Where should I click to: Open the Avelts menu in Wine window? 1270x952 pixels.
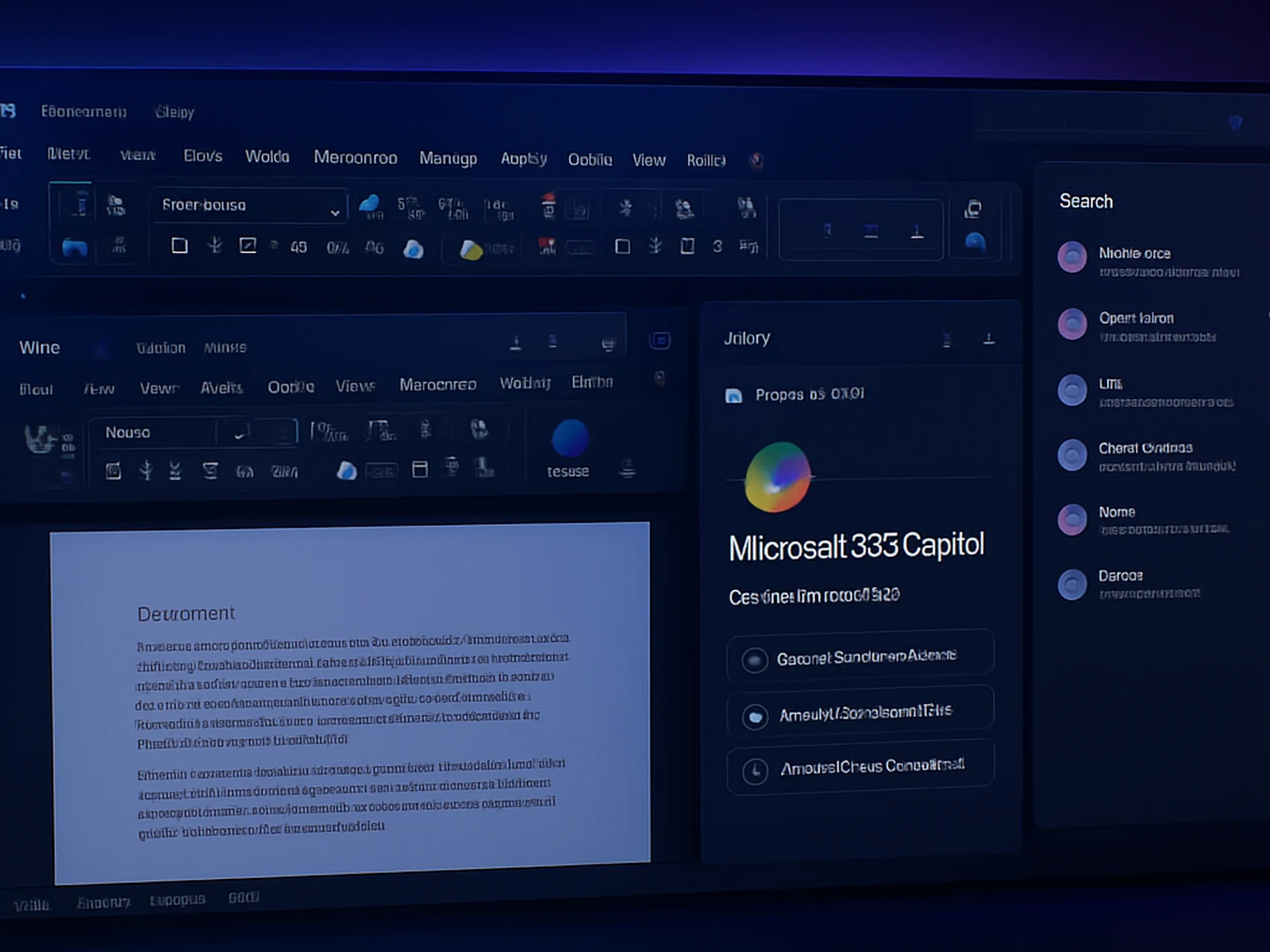[x=221, y=387]
